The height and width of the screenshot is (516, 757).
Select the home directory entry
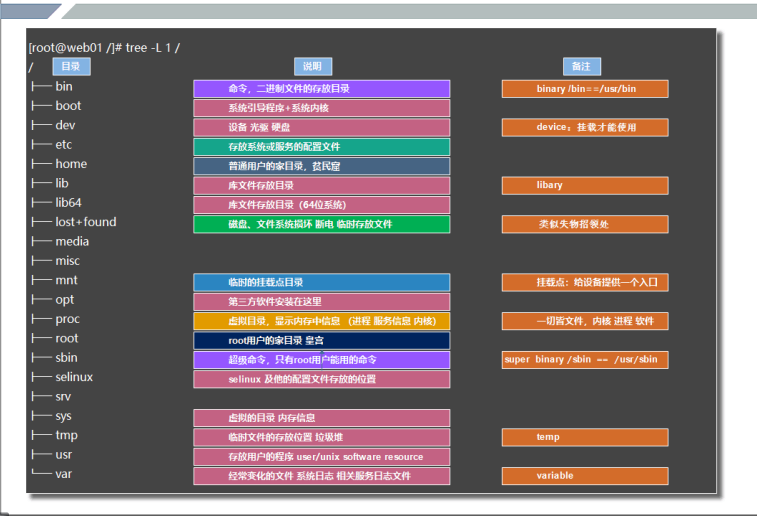[x=71, y=164]
